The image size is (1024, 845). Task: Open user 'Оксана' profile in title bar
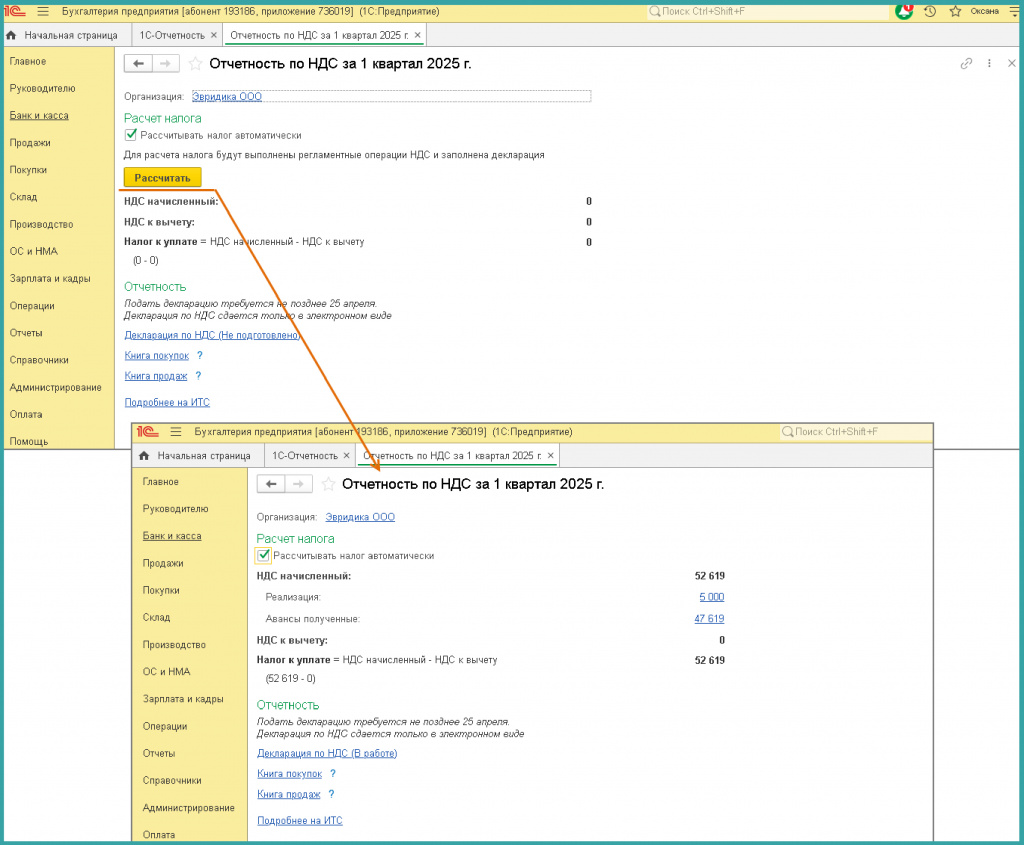click(x=985, y=11)
